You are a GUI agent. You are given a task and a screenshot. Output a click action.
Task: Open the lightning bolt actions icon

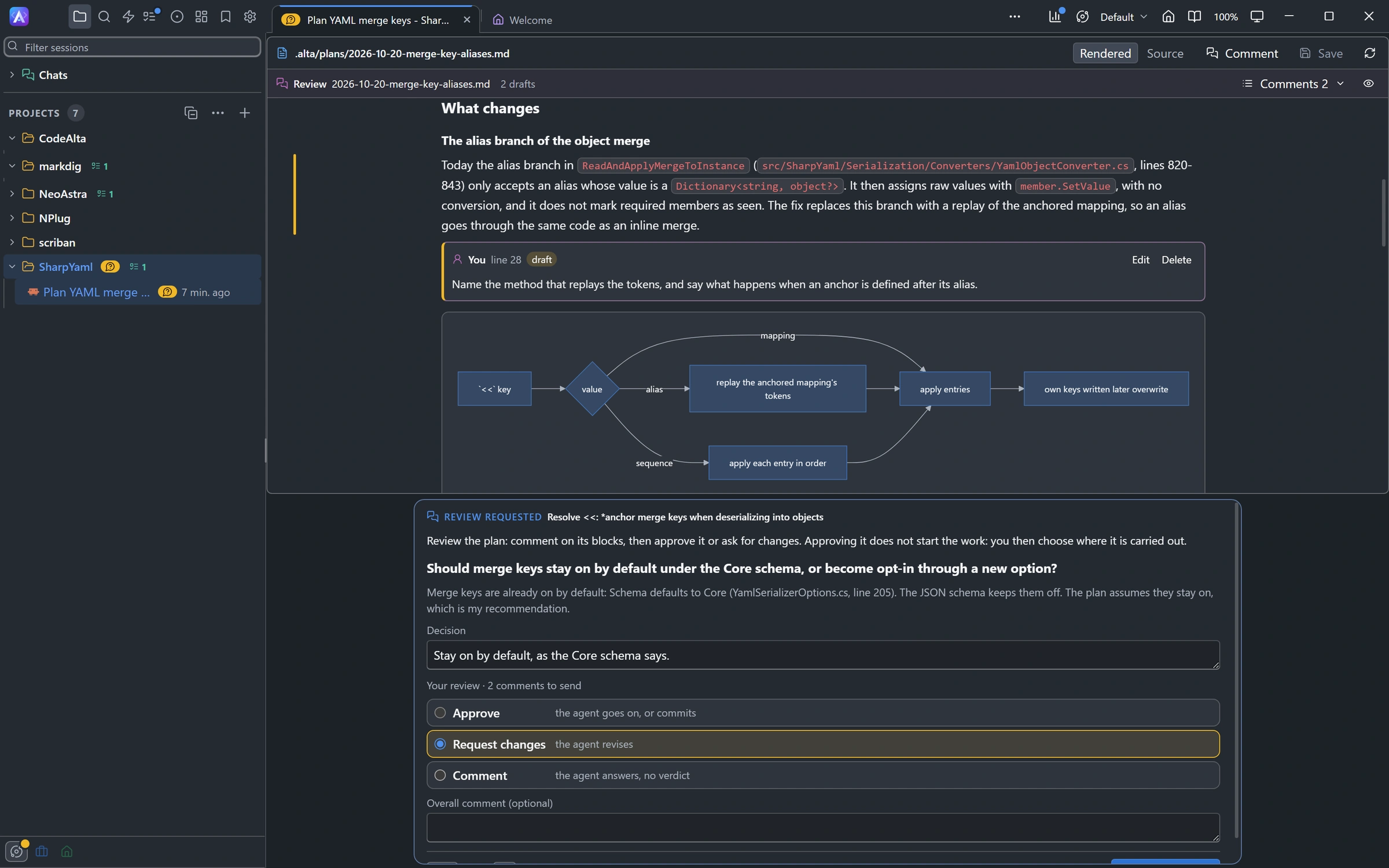tap(128, 17)
